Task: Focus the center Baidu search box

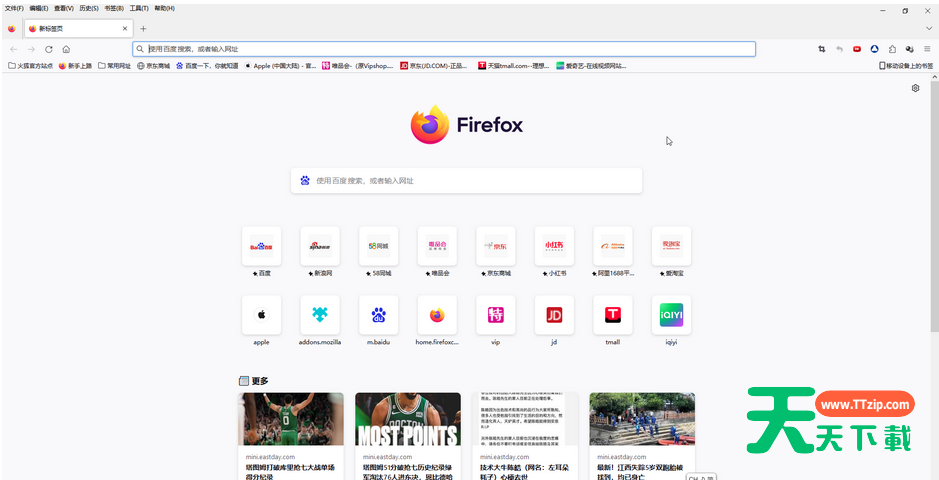Action: coord(467,180)
